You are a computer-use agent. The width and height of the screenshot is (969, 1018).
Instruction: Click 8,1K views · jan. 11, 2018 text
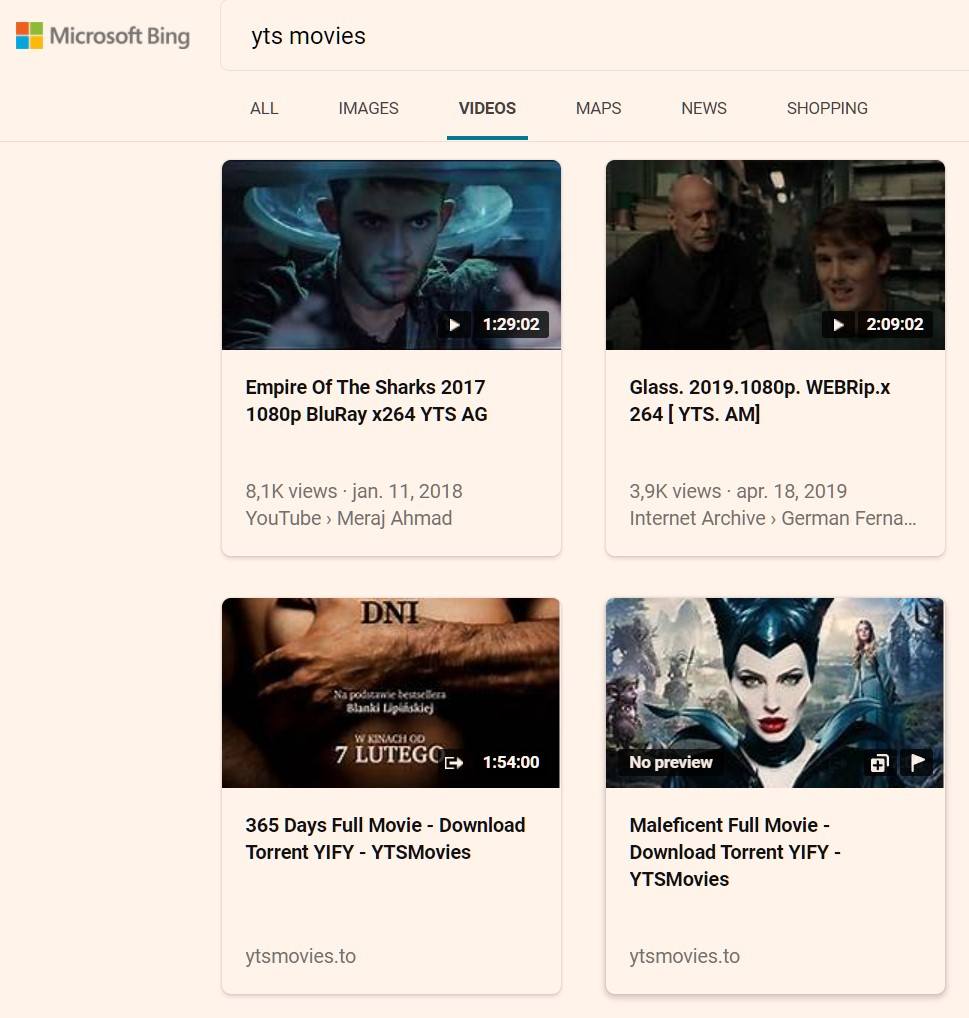click(x=354, y=491)
